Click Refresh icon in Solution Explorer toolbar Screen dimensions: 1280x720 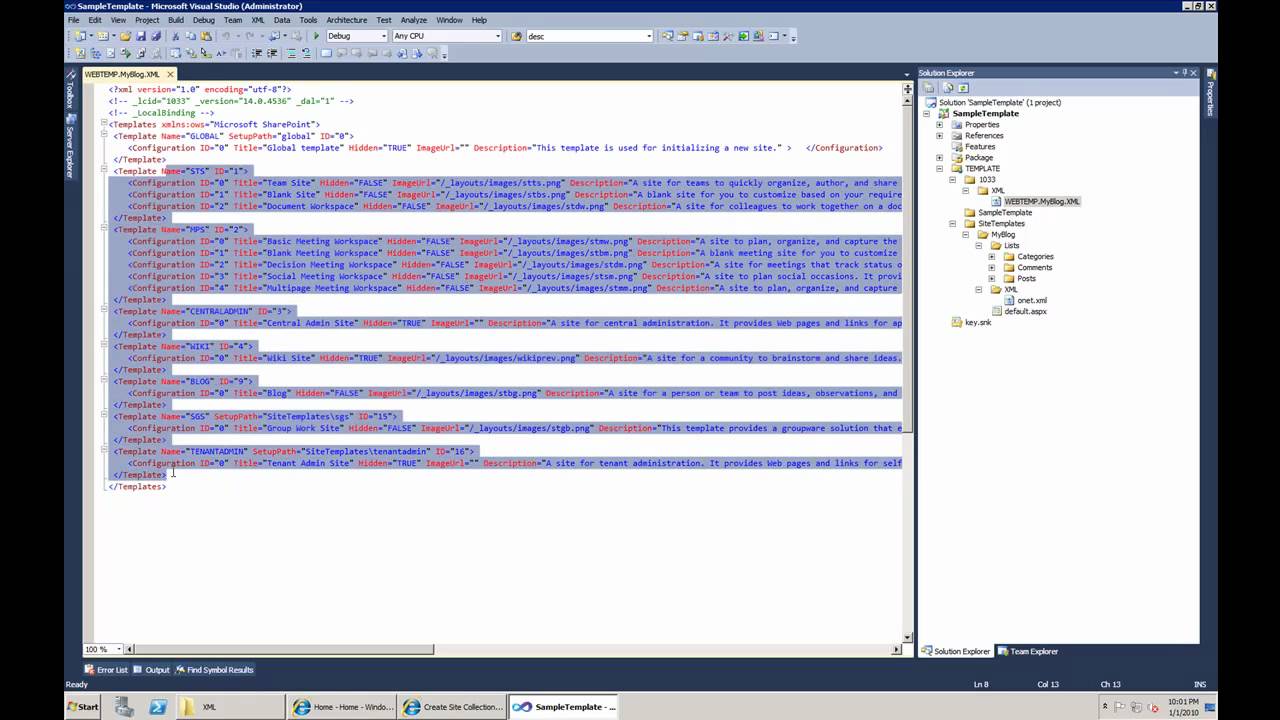pyautogui.click(x=963, y=88)
